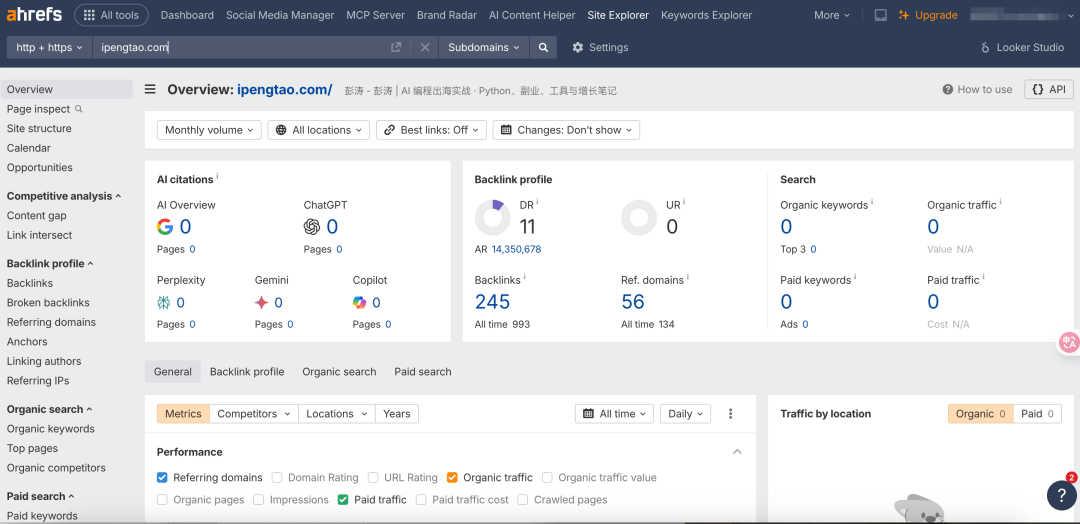The width and height of the screenshot is (1080, 524).
Task: Toggle the hamburger sidebar menu icon
Action: [x=150, y=89]
